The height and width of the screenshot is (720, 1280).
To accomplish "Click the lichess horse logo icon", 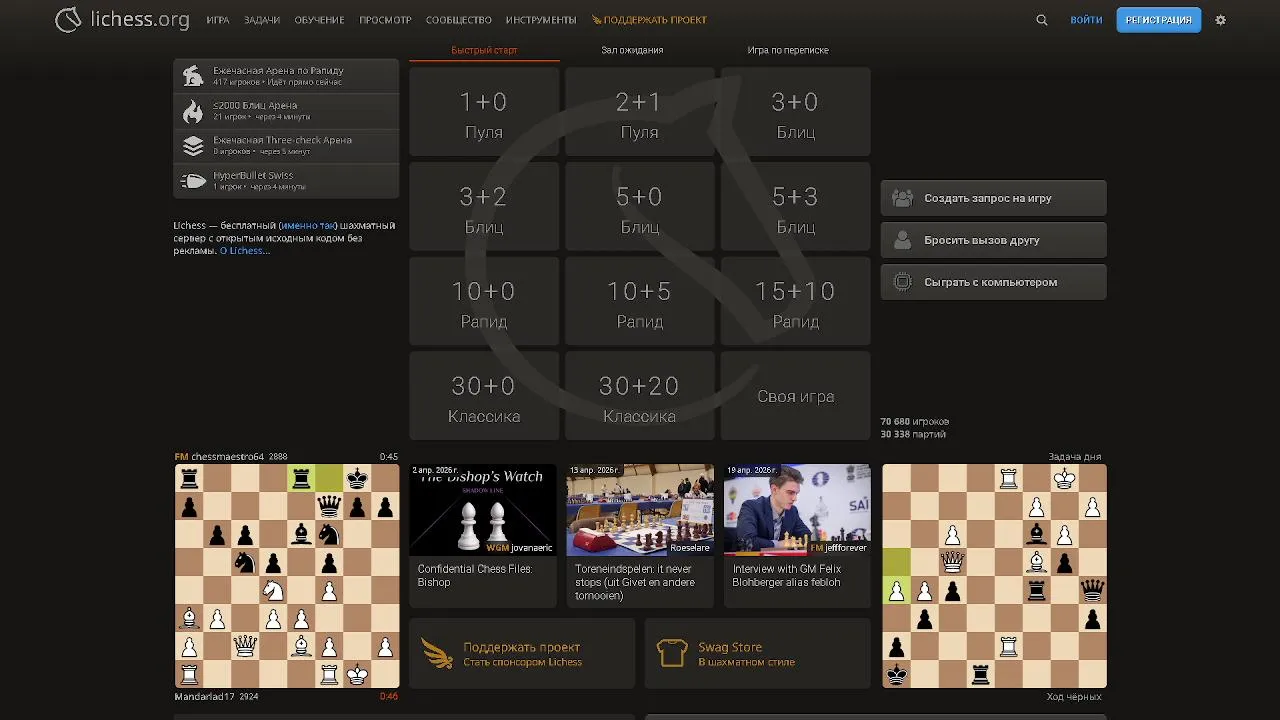I will tap(68, 19).
